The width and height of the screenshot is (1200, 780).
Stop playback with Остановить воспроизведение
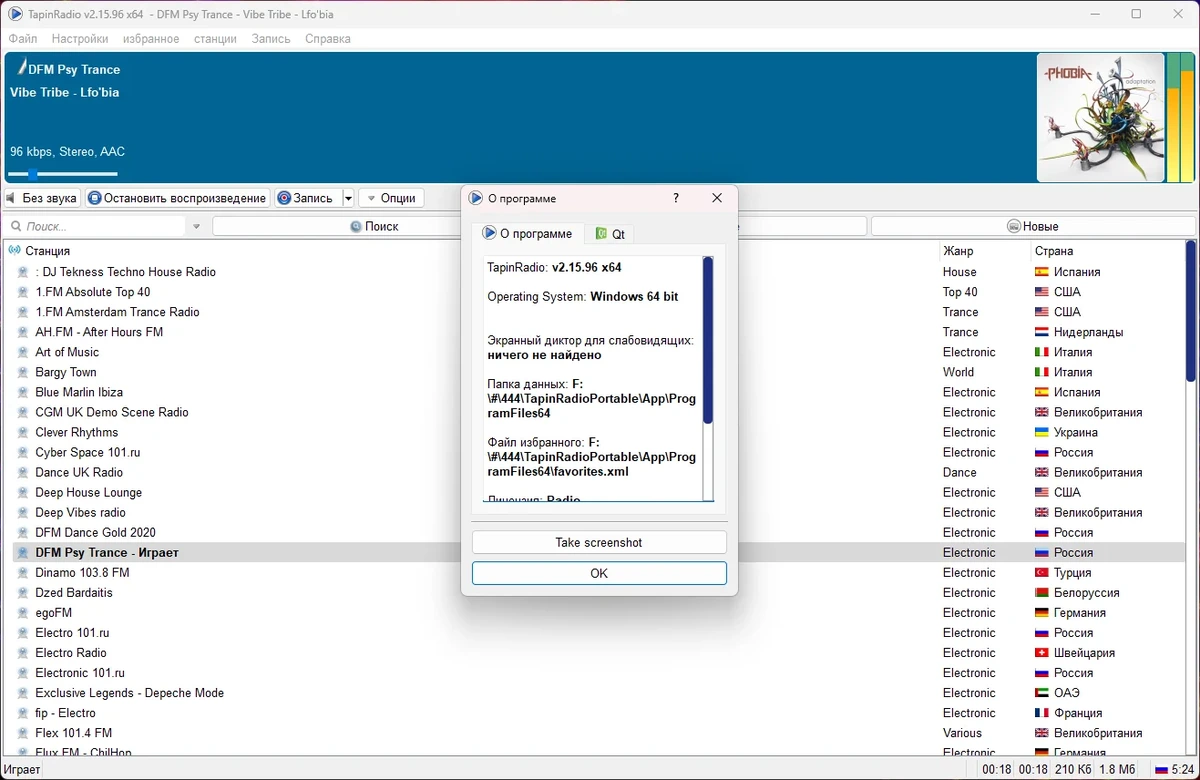178,198
